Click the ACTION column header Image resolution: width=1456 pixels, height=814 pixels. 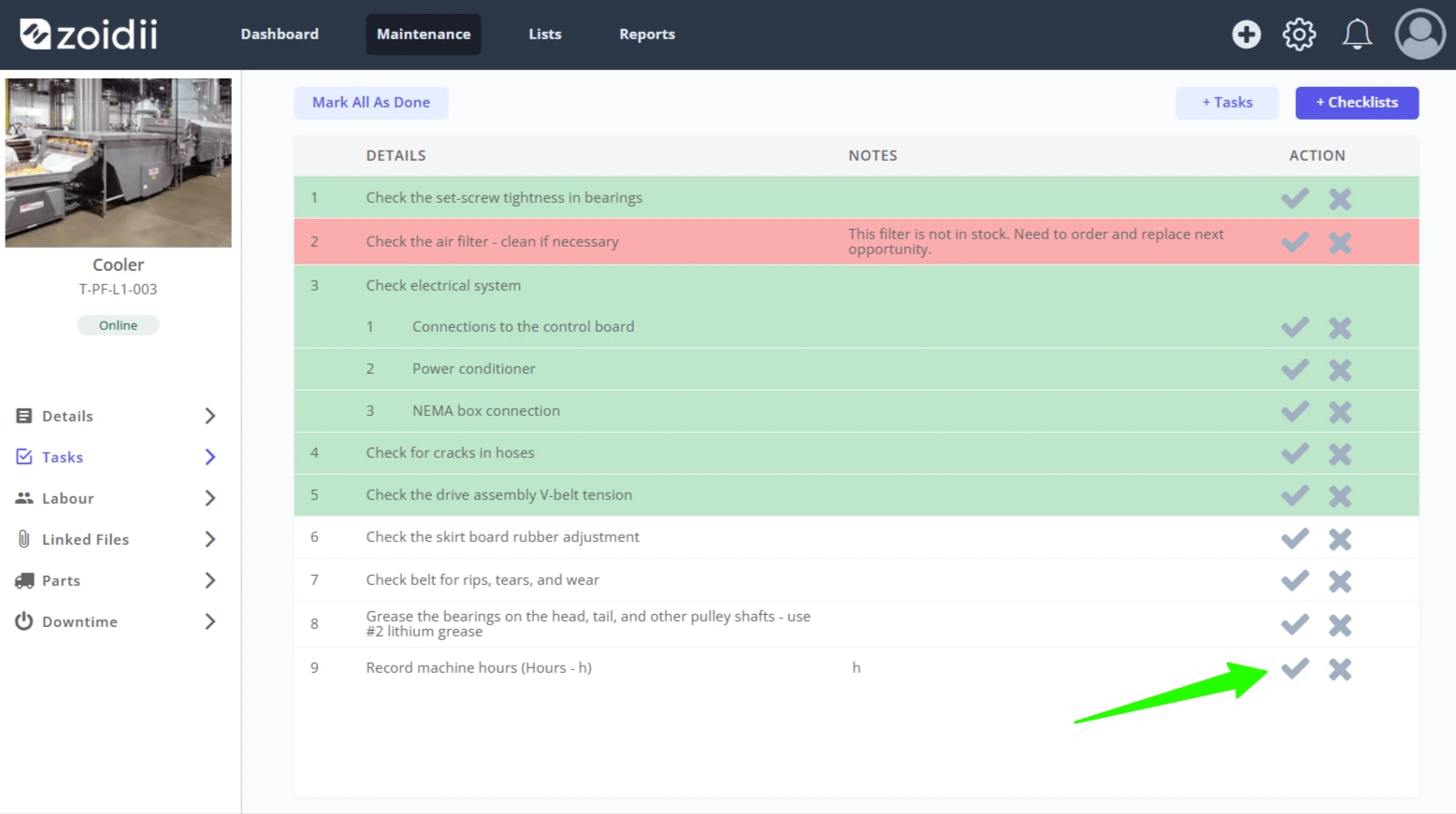[x=1317, y=156]
